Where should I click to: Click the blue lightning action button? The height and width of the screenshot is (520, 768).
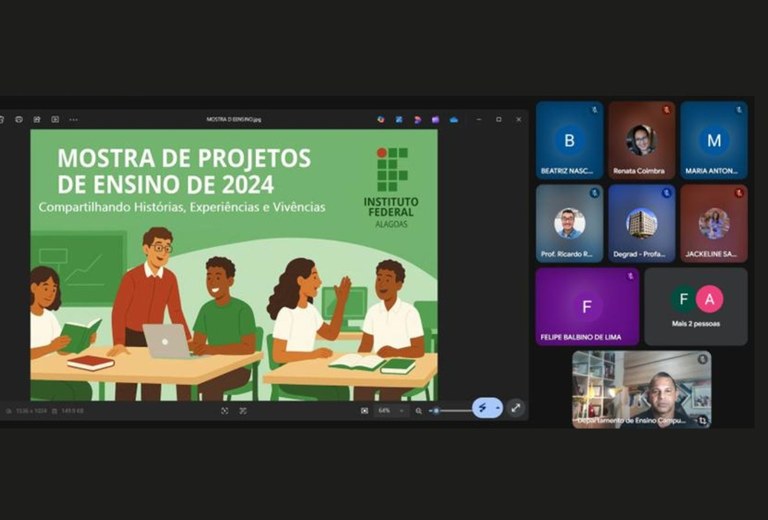(x=485, y=408)
